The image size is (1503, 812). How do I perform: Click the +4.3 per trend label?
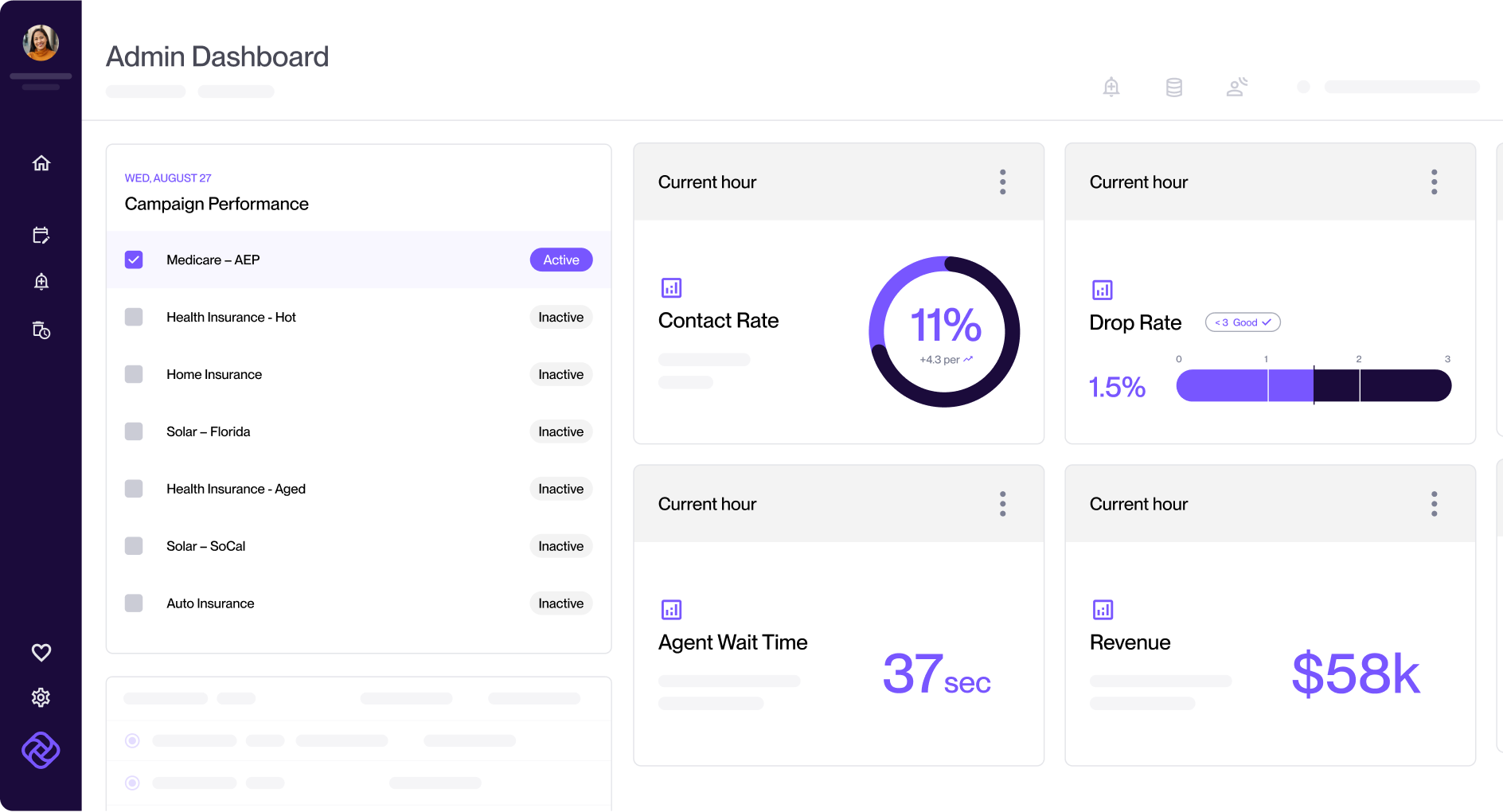point(947,360)
